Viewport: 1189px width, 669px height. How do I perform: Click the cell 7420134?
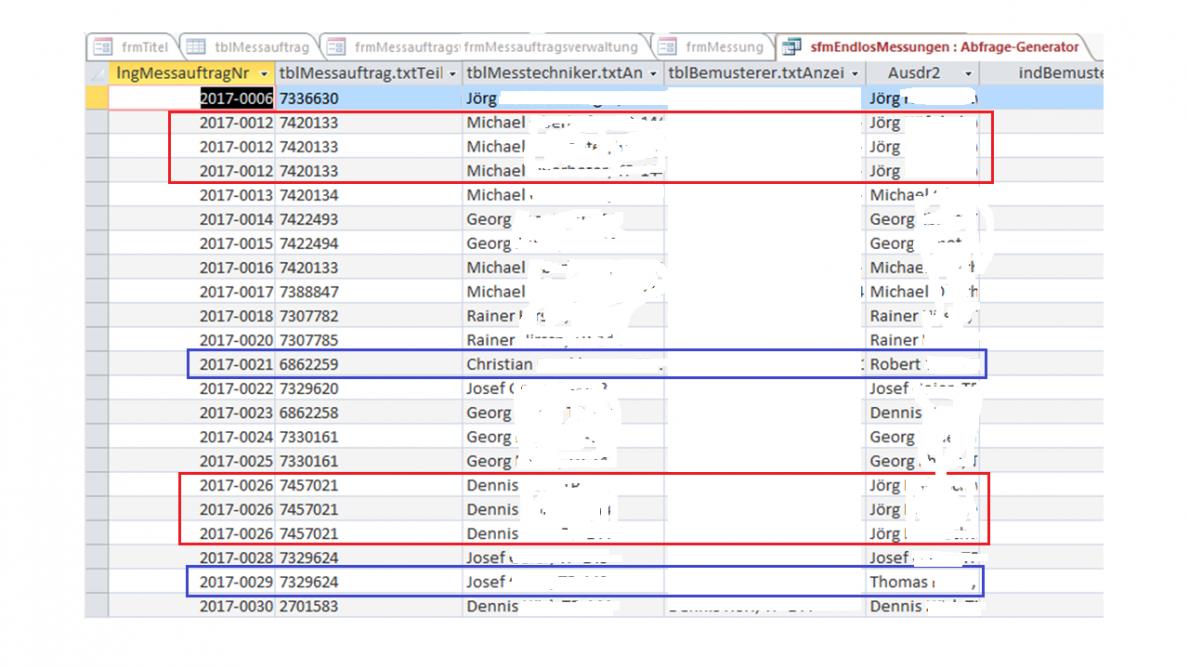[x=369, y=195]
